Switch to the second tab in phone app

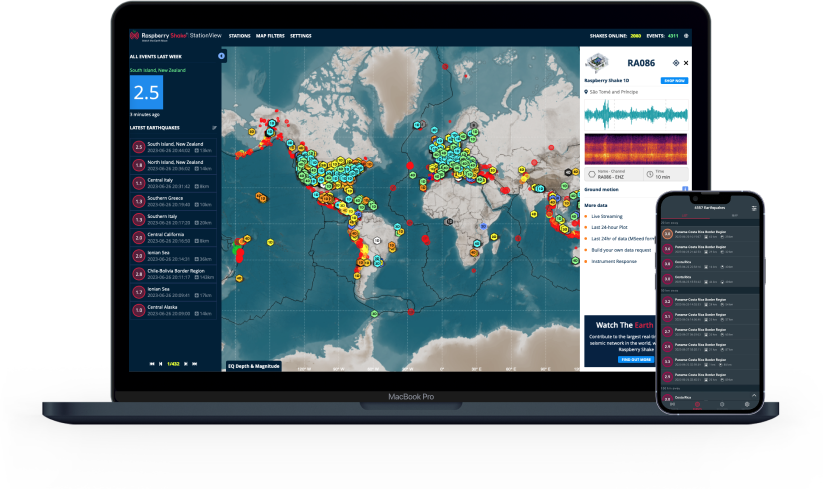point(734,215)
